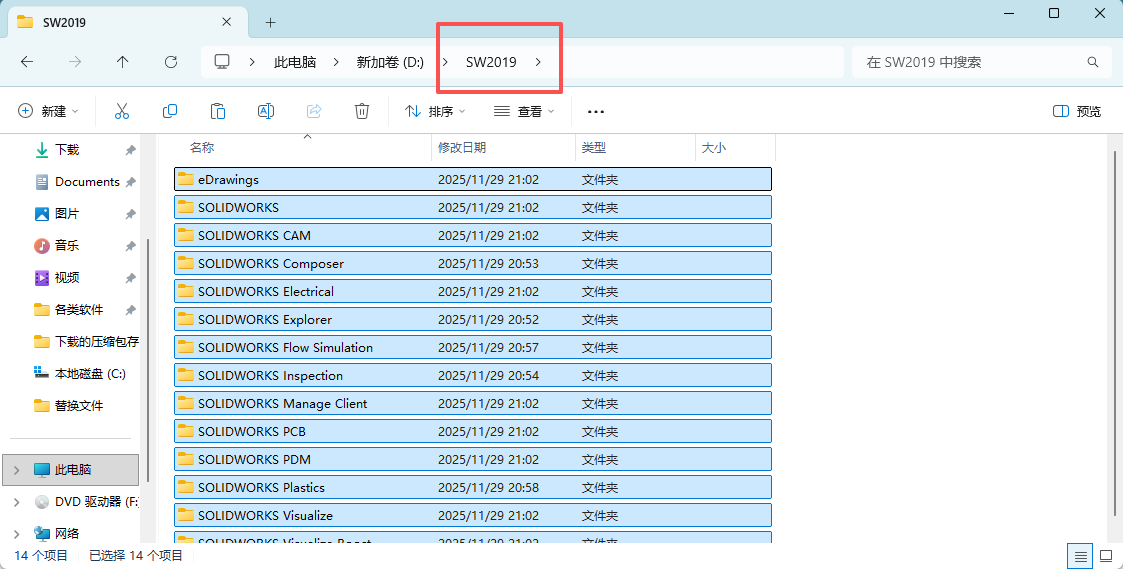Open 各类软件 folder in sidebar
The image size is (1123, 569).
[x=79, y=310]
